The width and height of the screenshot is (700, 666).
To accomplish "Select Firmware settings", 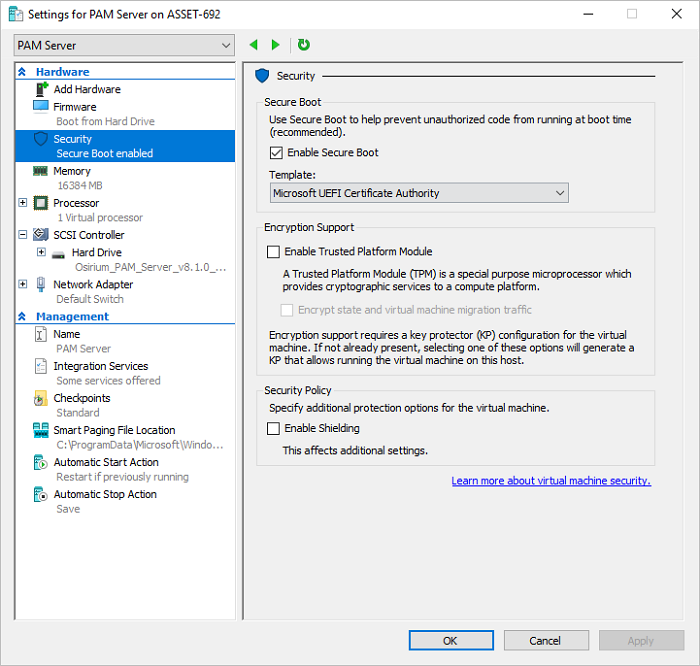I will click(75, 107).
